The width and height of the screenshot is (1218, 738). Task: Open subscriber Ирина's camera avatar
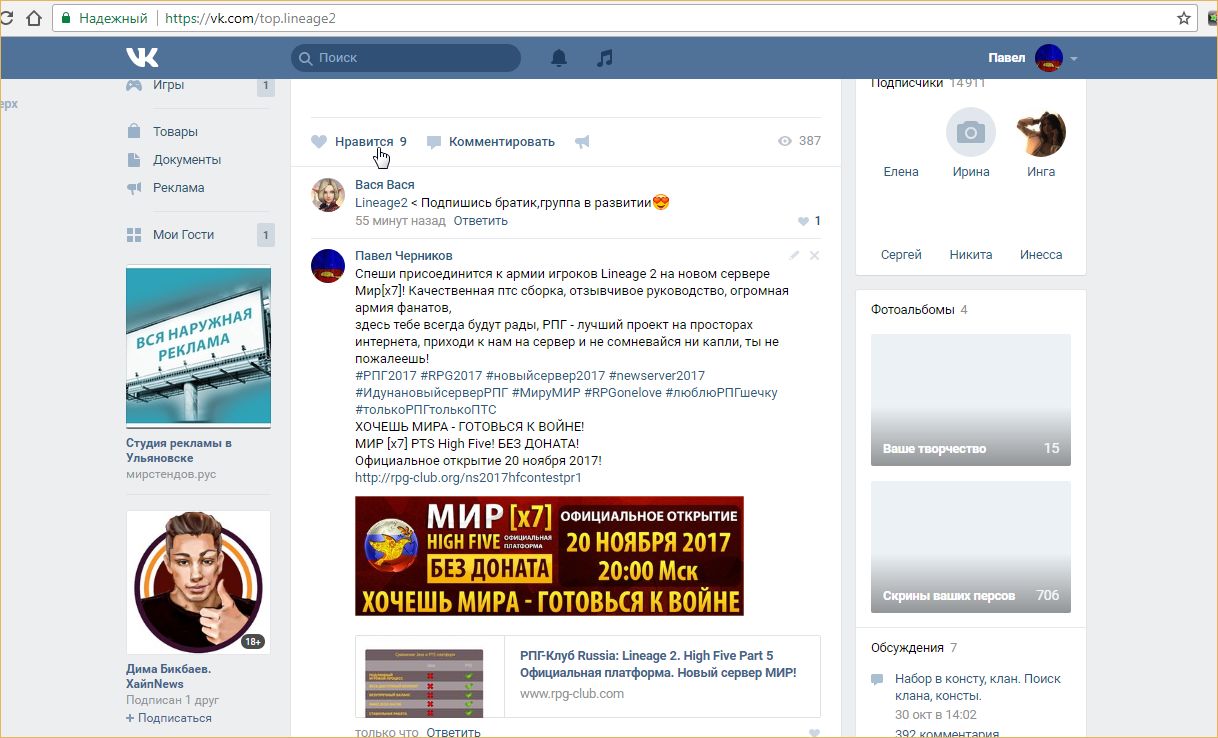point(971,132)
